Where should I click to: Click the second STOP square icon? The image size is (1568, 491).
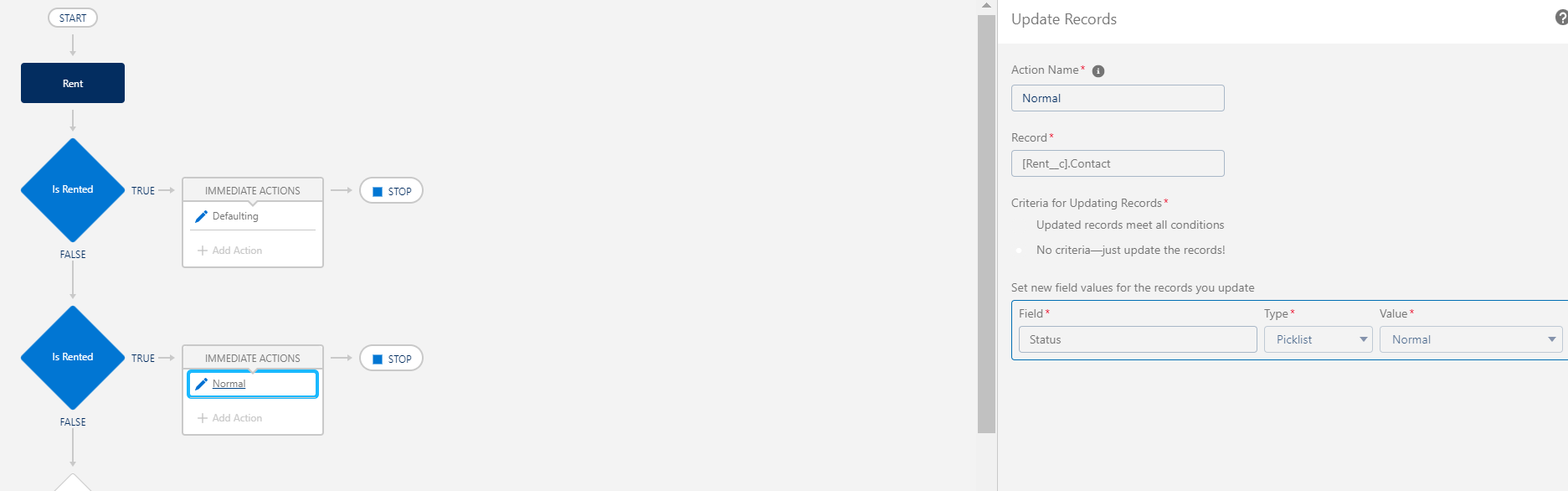click(378, 359)
